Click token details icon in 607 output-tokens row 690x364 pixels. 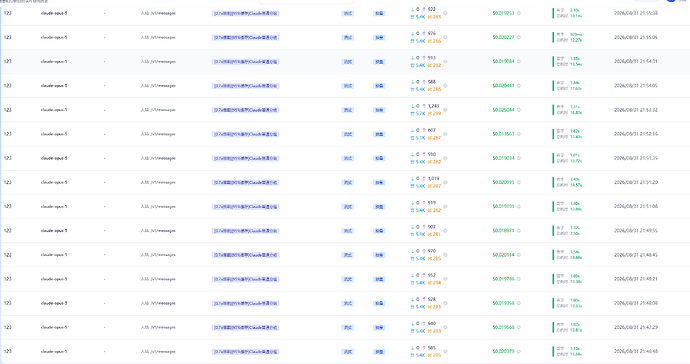click(445, 134)
